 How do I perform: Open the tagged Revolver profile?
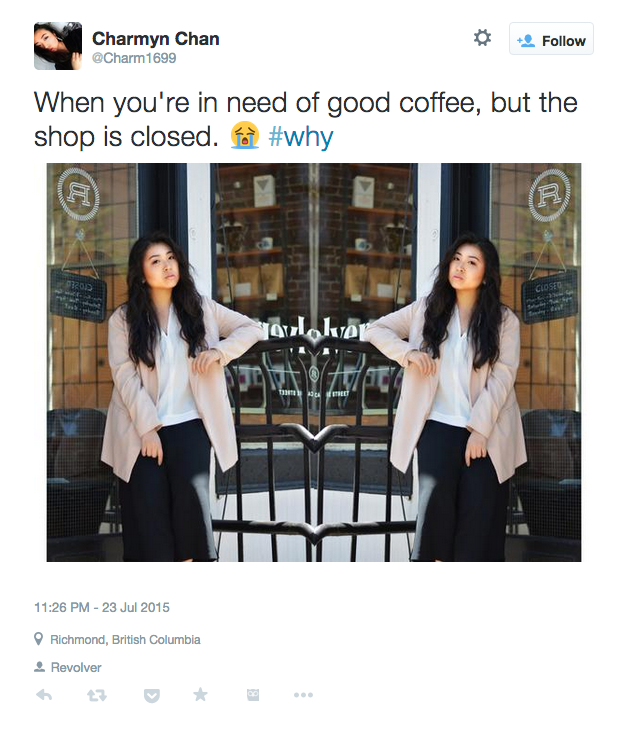coord(76,668)
